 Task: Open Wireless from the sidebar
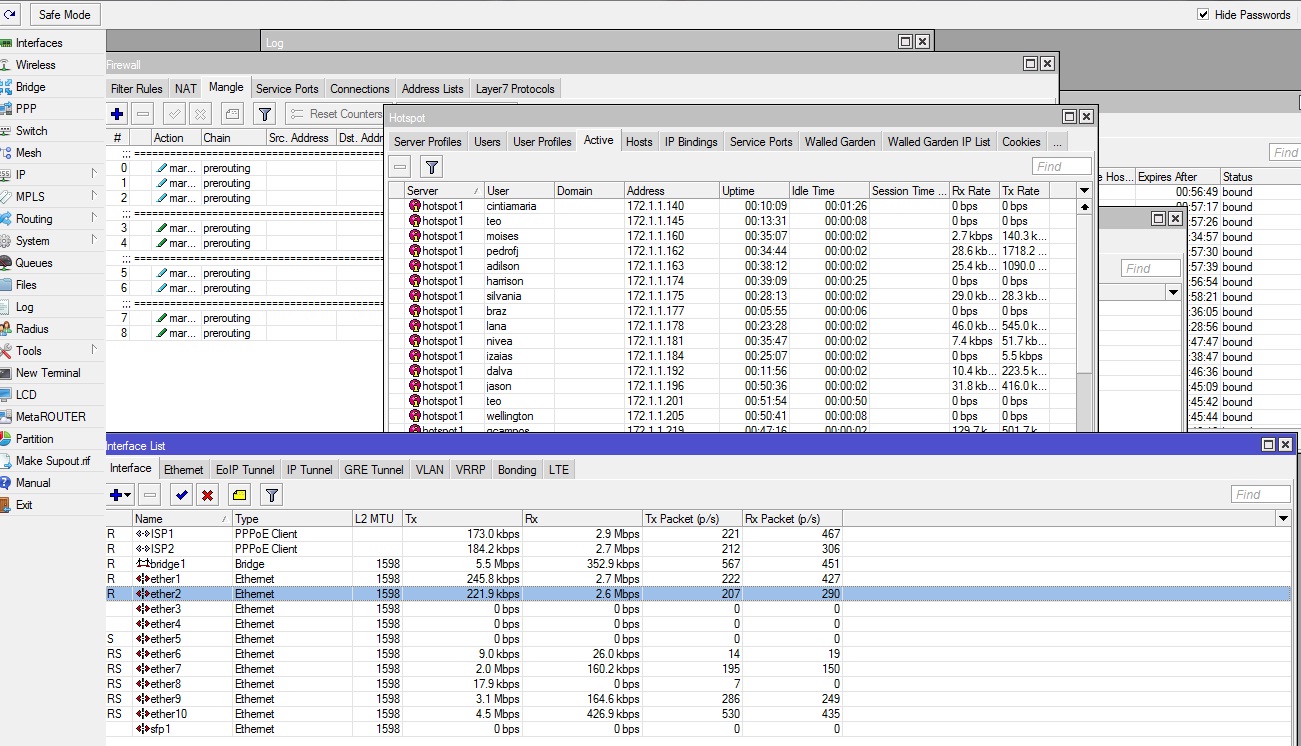tap(35, 65)
